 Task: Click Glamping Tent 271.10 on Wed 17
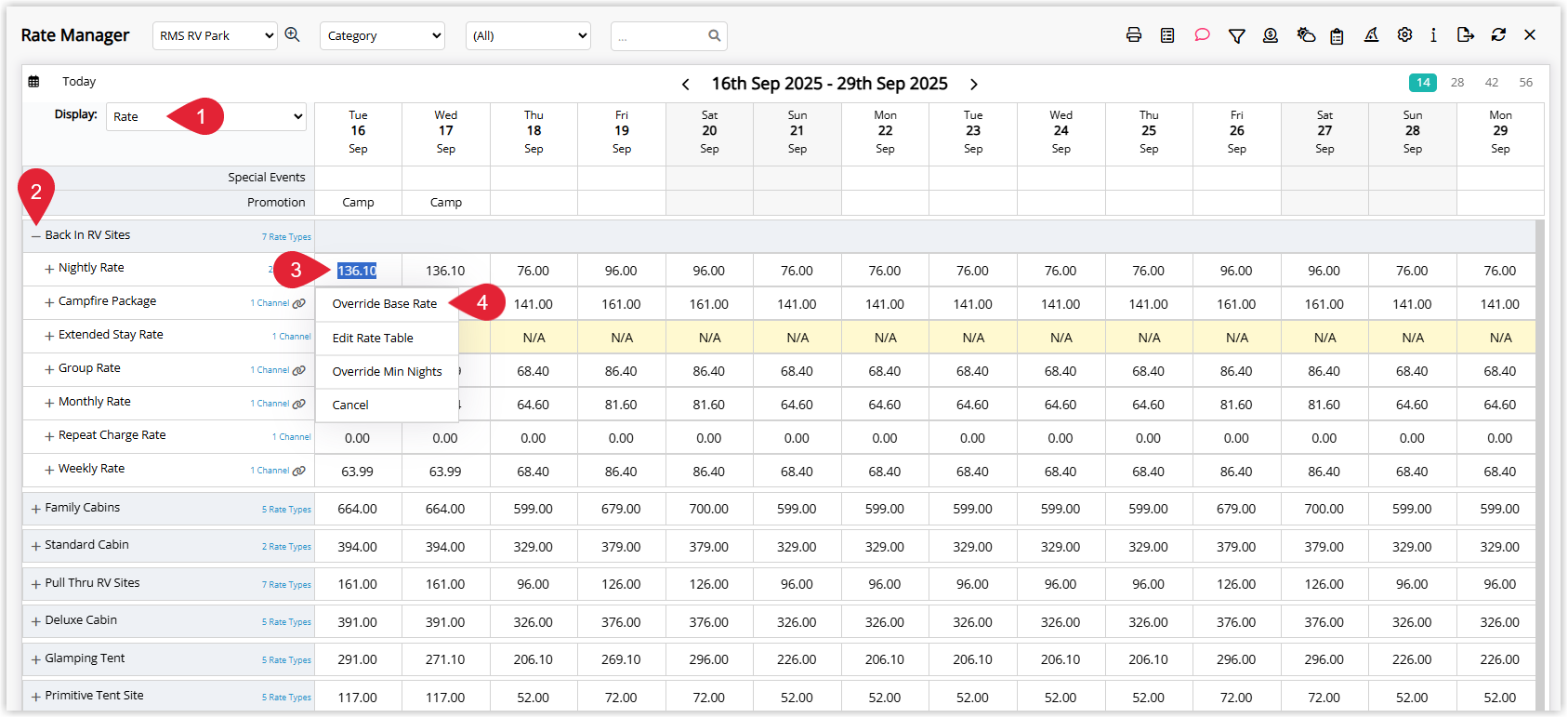(x=445, y=659)
